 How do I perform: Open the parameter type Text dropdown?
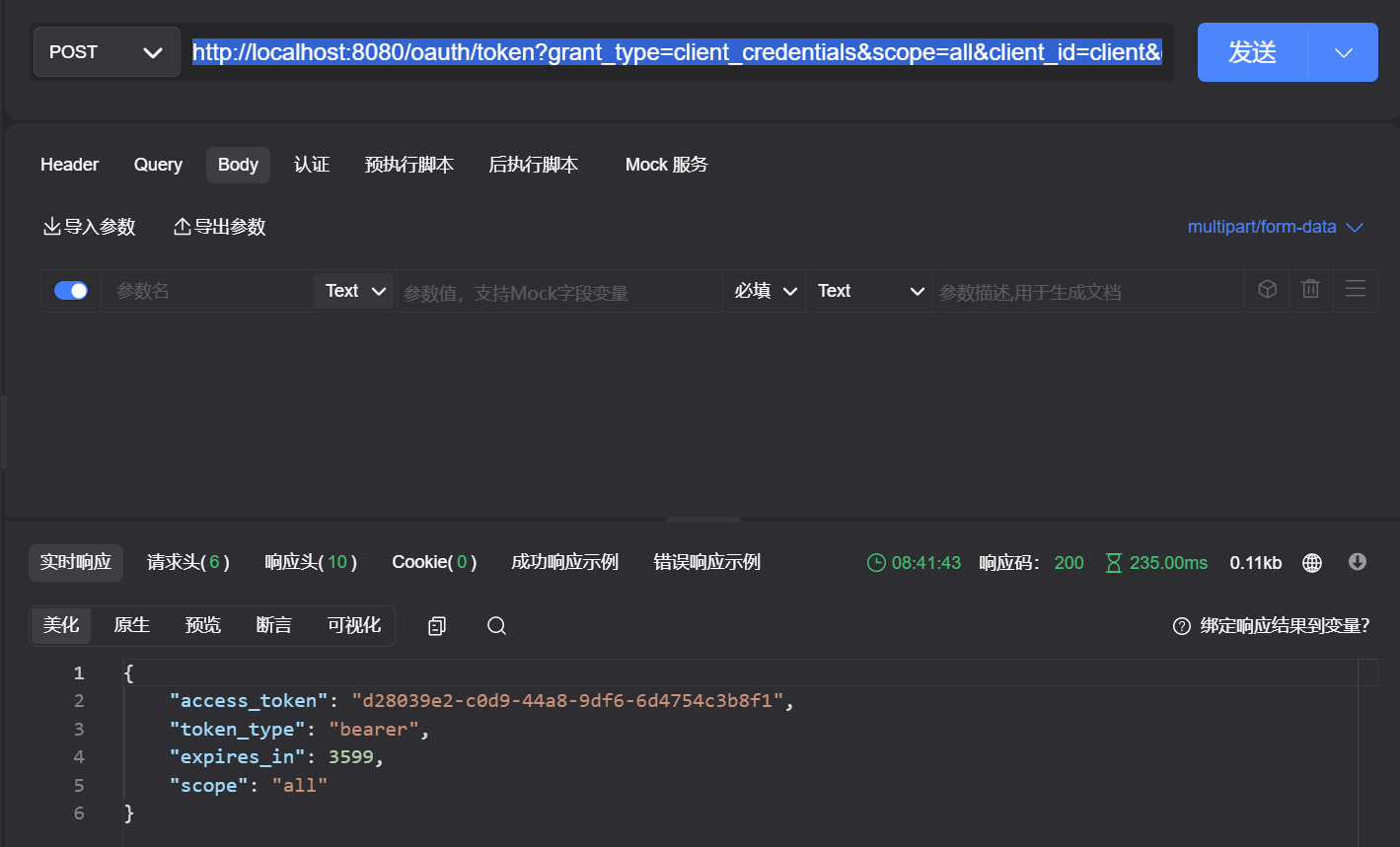354,291
